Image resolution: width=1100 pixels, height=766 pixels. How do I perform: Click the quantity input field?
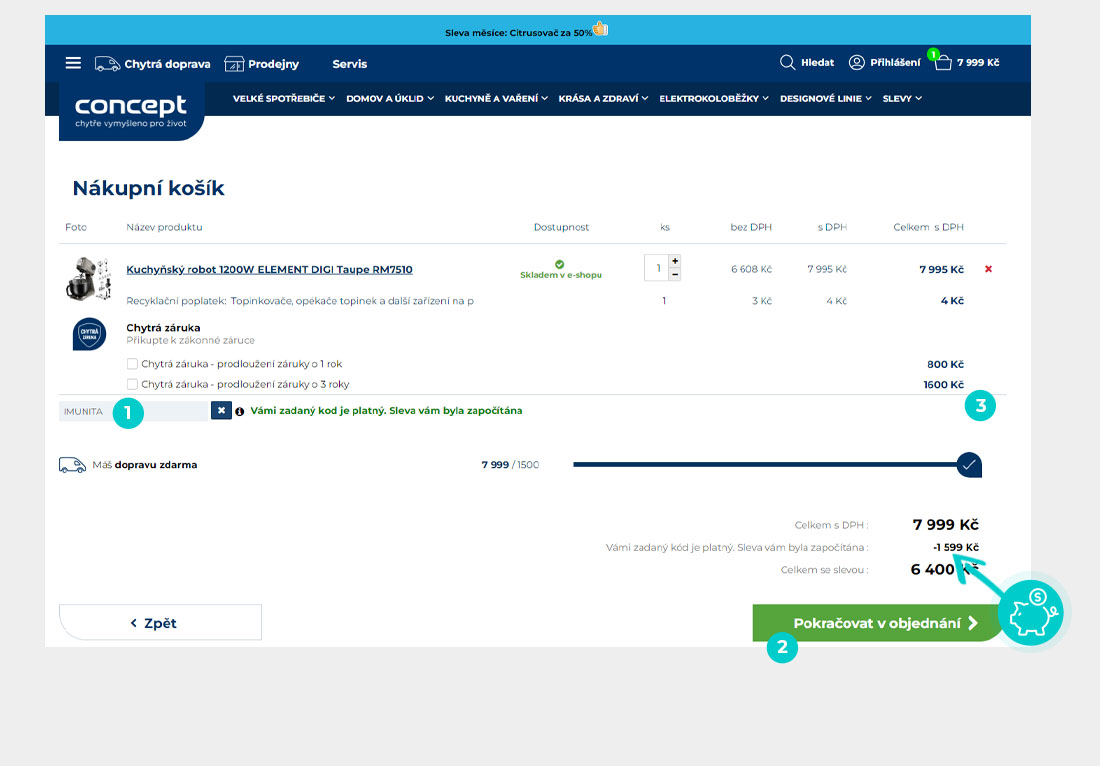coord(657,268)
